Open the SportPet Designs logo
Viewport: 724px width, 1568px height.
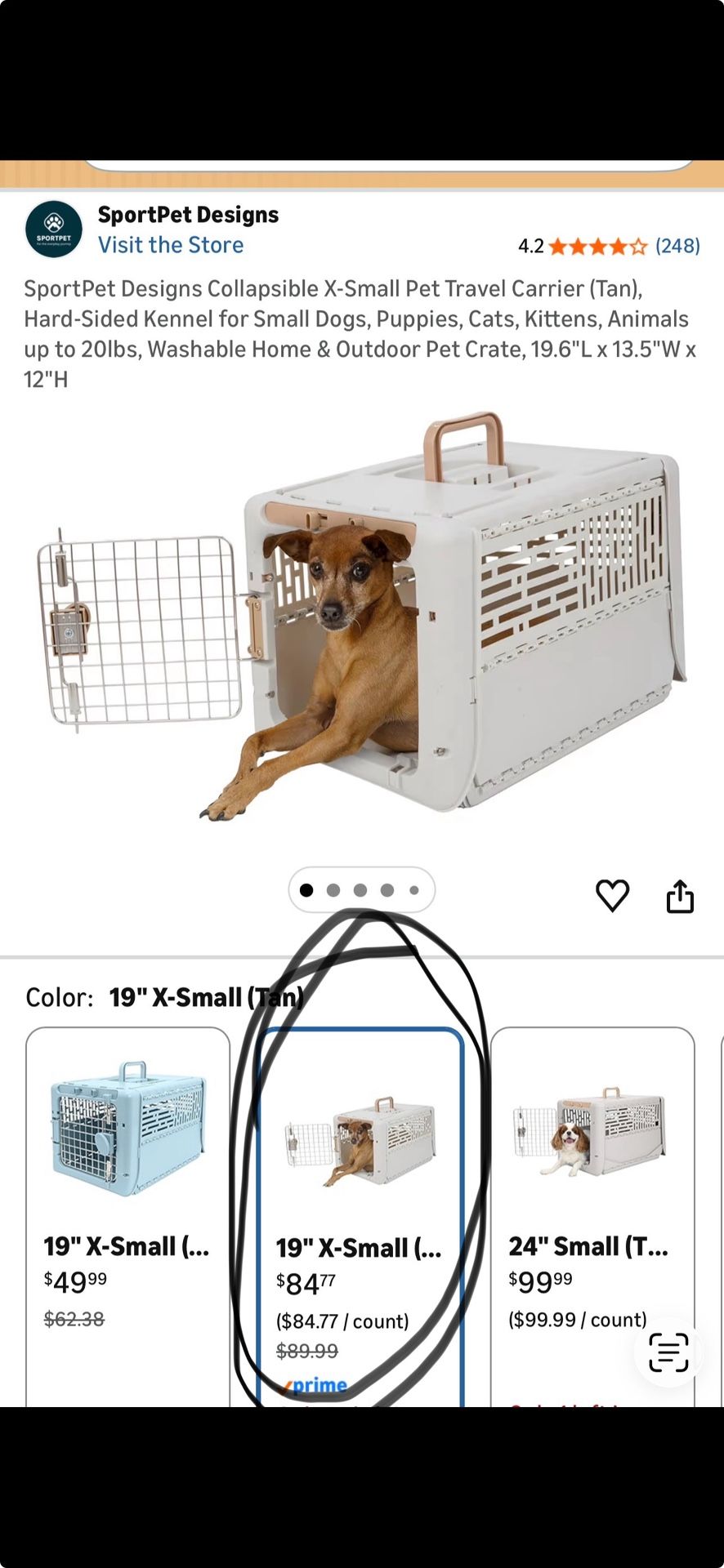click(x=54, y=229)
